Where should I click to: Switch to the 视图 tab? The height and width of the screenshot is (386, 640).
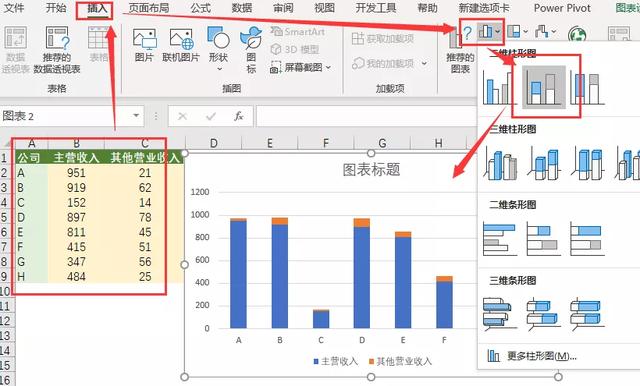pos(324,8)
